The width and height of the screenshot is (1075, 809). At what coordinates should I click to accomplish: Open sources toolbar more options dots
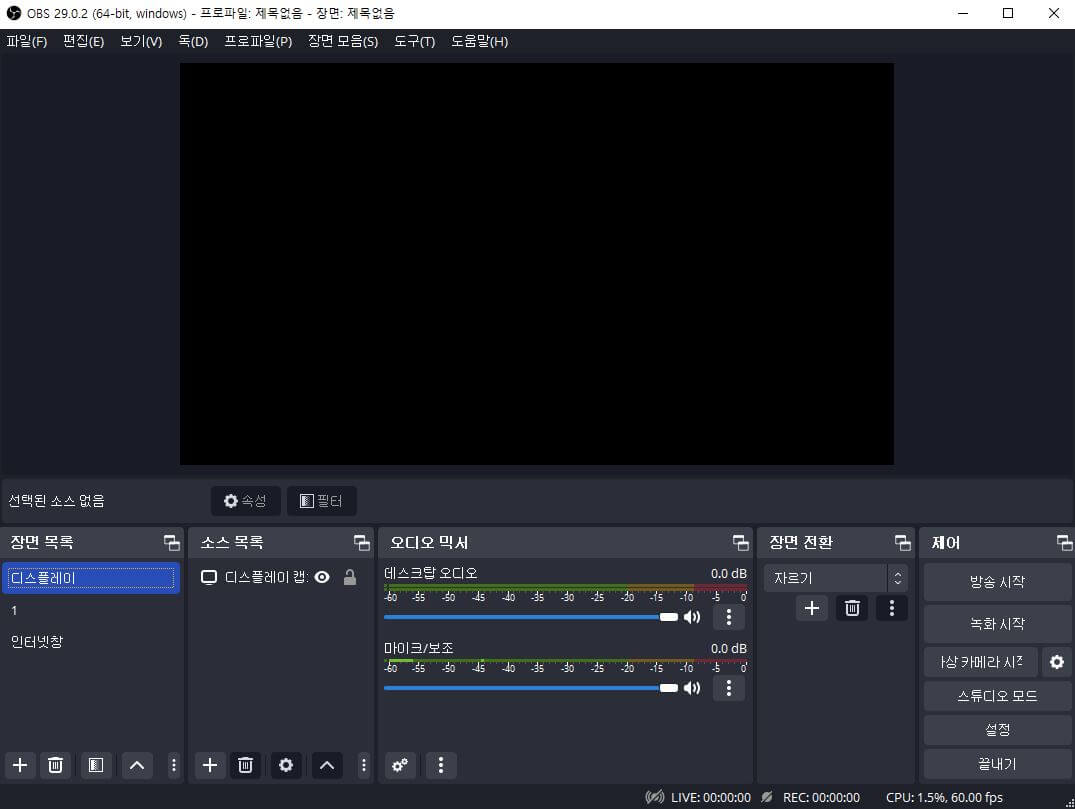[x=363, y=765]
